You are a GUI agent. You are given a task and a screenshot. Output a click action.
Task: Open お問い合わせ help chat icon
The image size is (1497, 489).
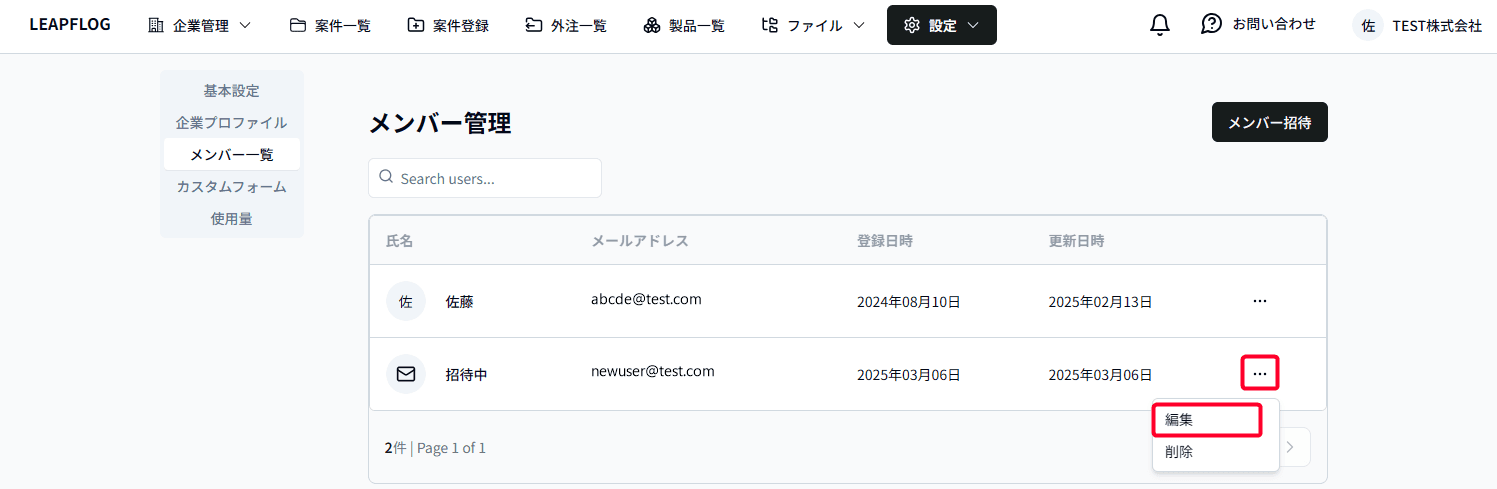[x=1211, y=24]
